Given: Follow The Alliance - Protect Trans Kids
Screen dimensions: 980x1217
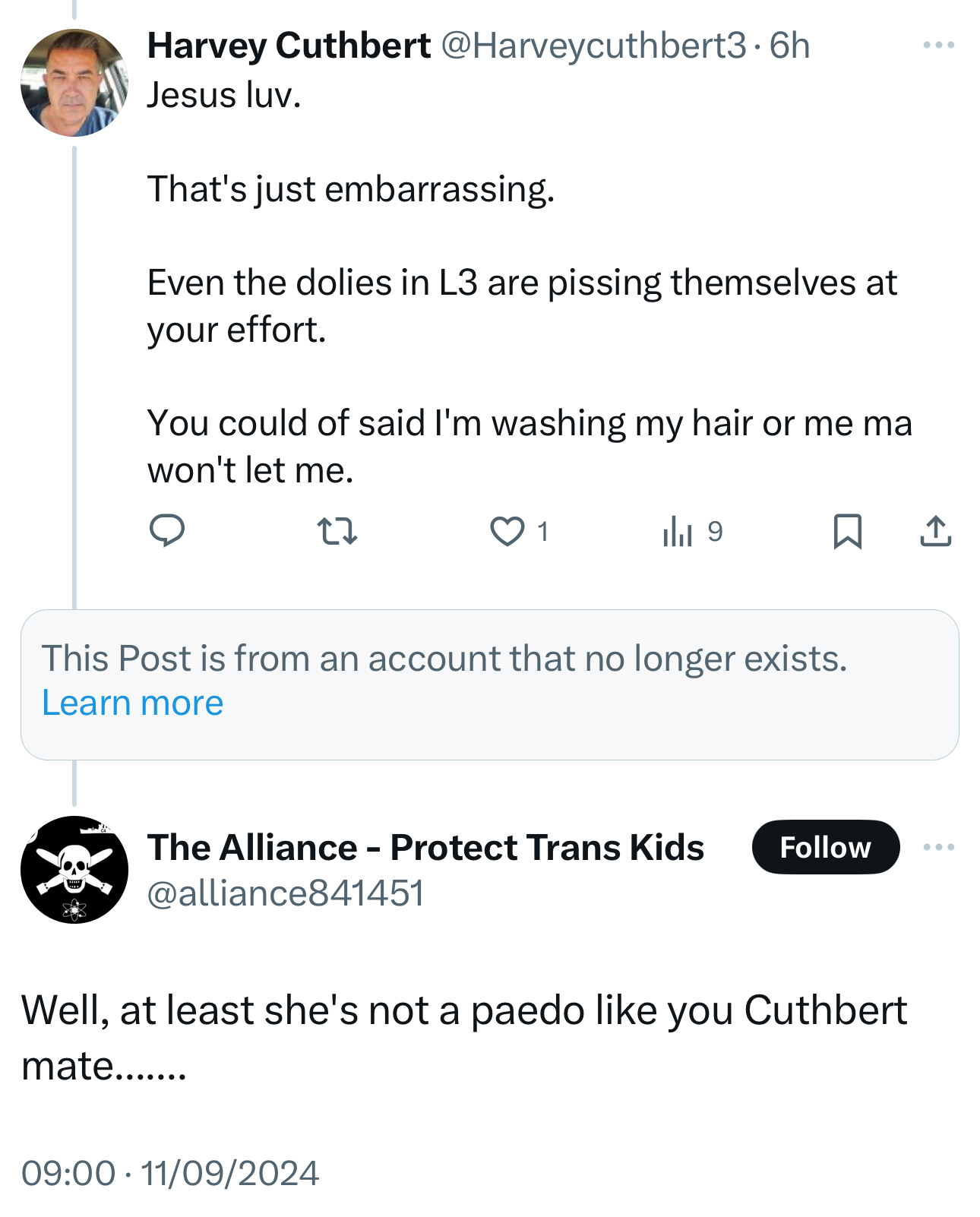Looking at the screenshot, I should (x=825, y=847).
